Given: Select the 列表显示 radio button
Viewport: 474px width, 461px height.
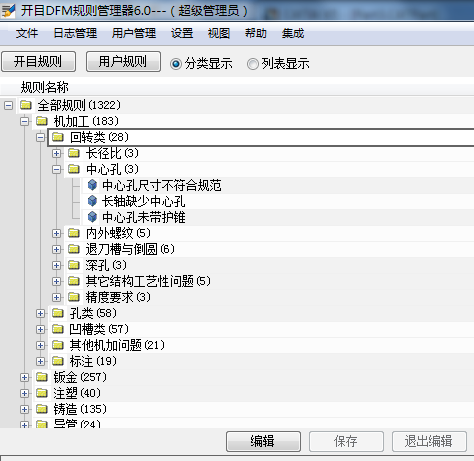Looking at the screenshot, I should (253, 64).
